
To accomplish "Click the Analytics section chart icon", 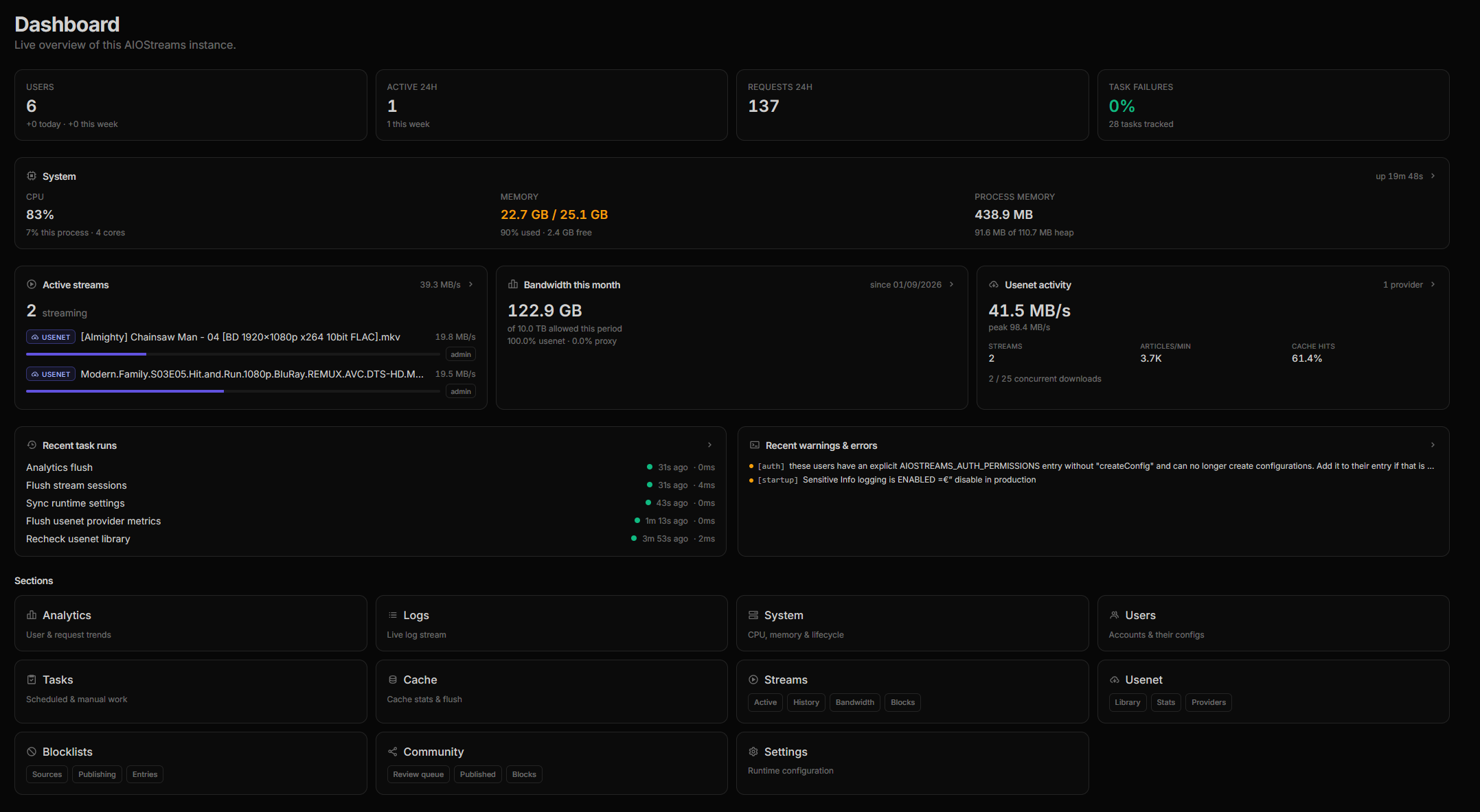I will (32, 615).
